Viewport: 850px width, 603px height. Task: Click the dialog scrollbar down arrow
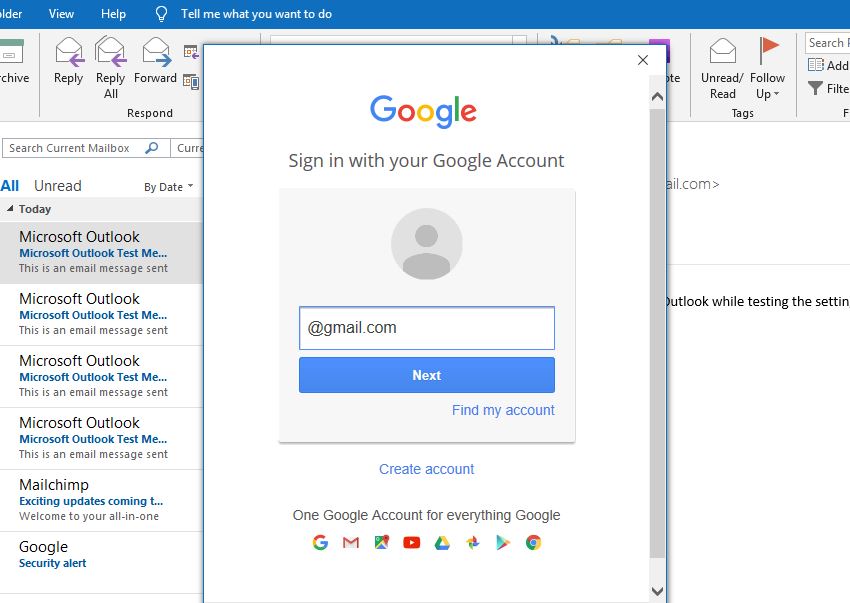[x=658, y=591]
